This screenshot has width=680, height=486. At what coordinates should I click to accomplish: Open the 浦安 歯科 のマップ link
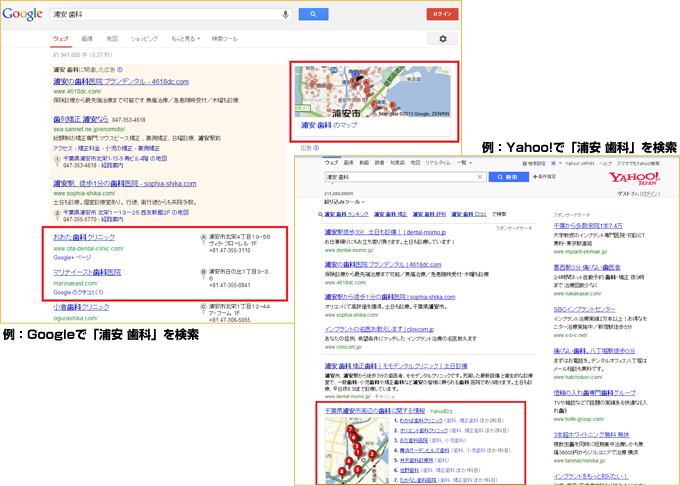click(x=329, y=125)
